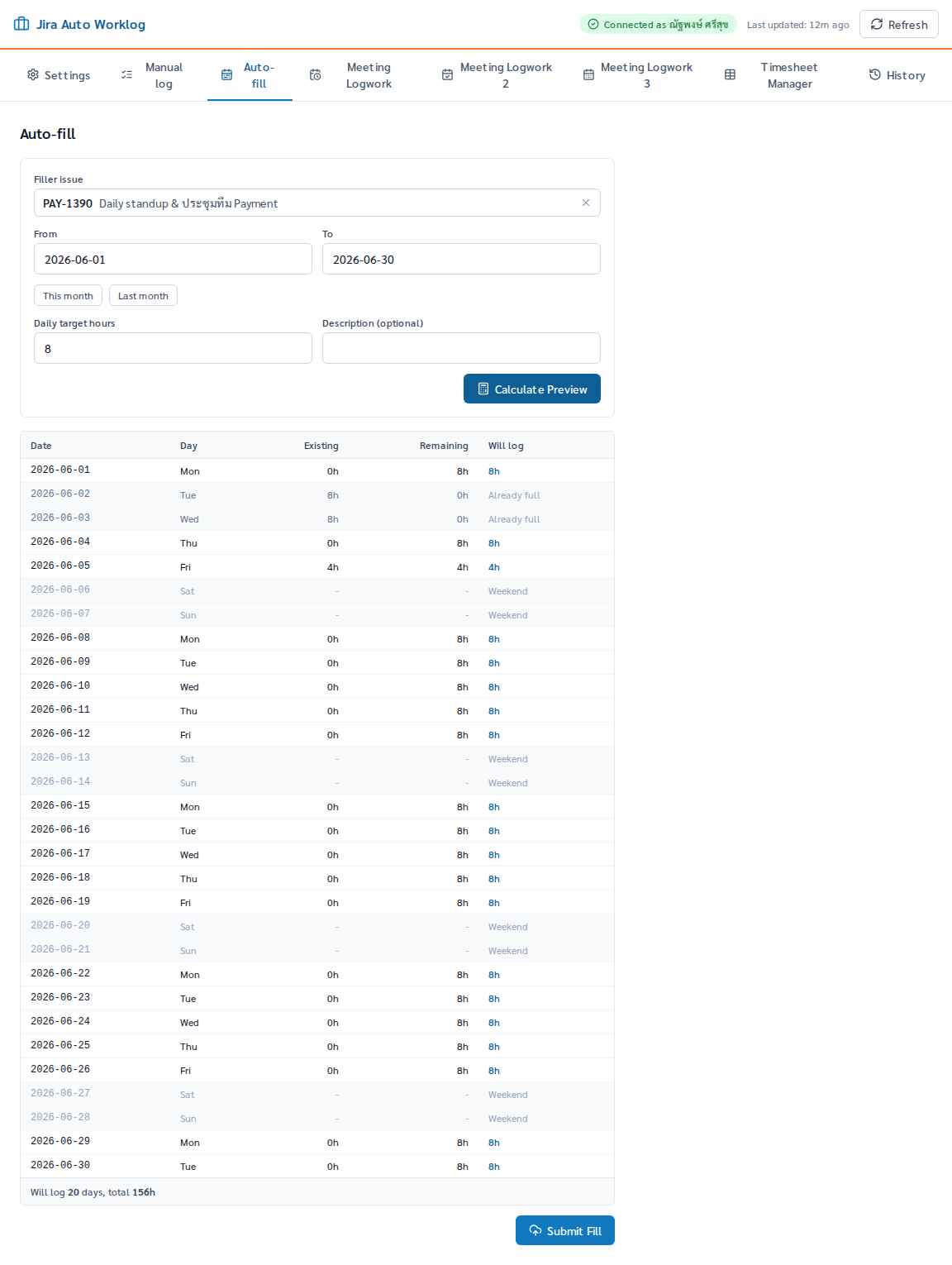Click the Weekend label for 2026-06-14
Screen dimensions: 952x1265
click(x=507, y=783)
